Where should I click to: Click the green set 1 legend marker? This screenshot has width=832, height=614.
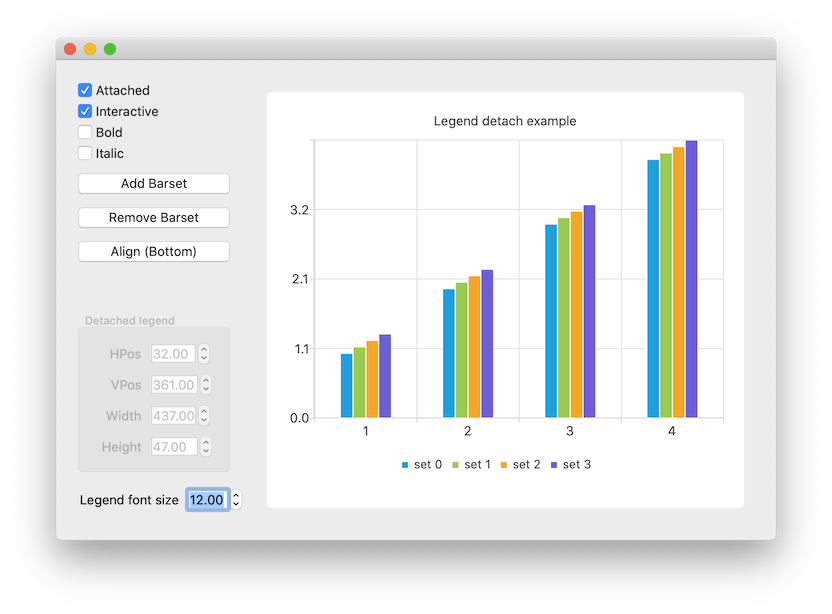(454, 464)
